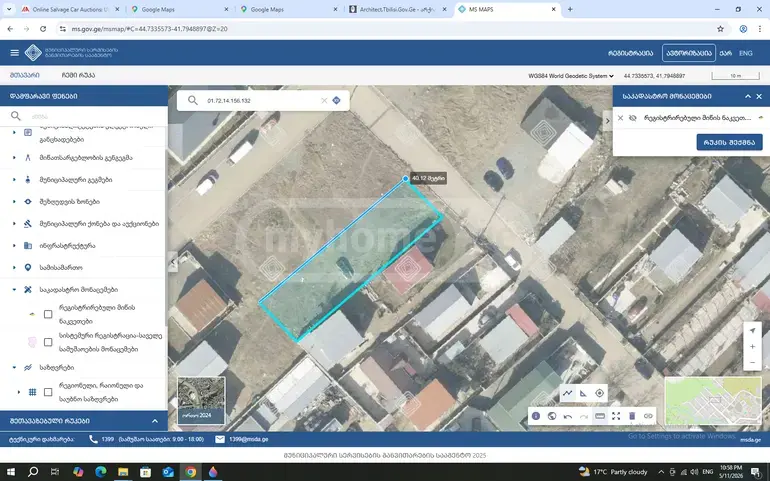770x481 pixels.
Task: Tick the regional borders layer checkbox
Action: point(48,392)
